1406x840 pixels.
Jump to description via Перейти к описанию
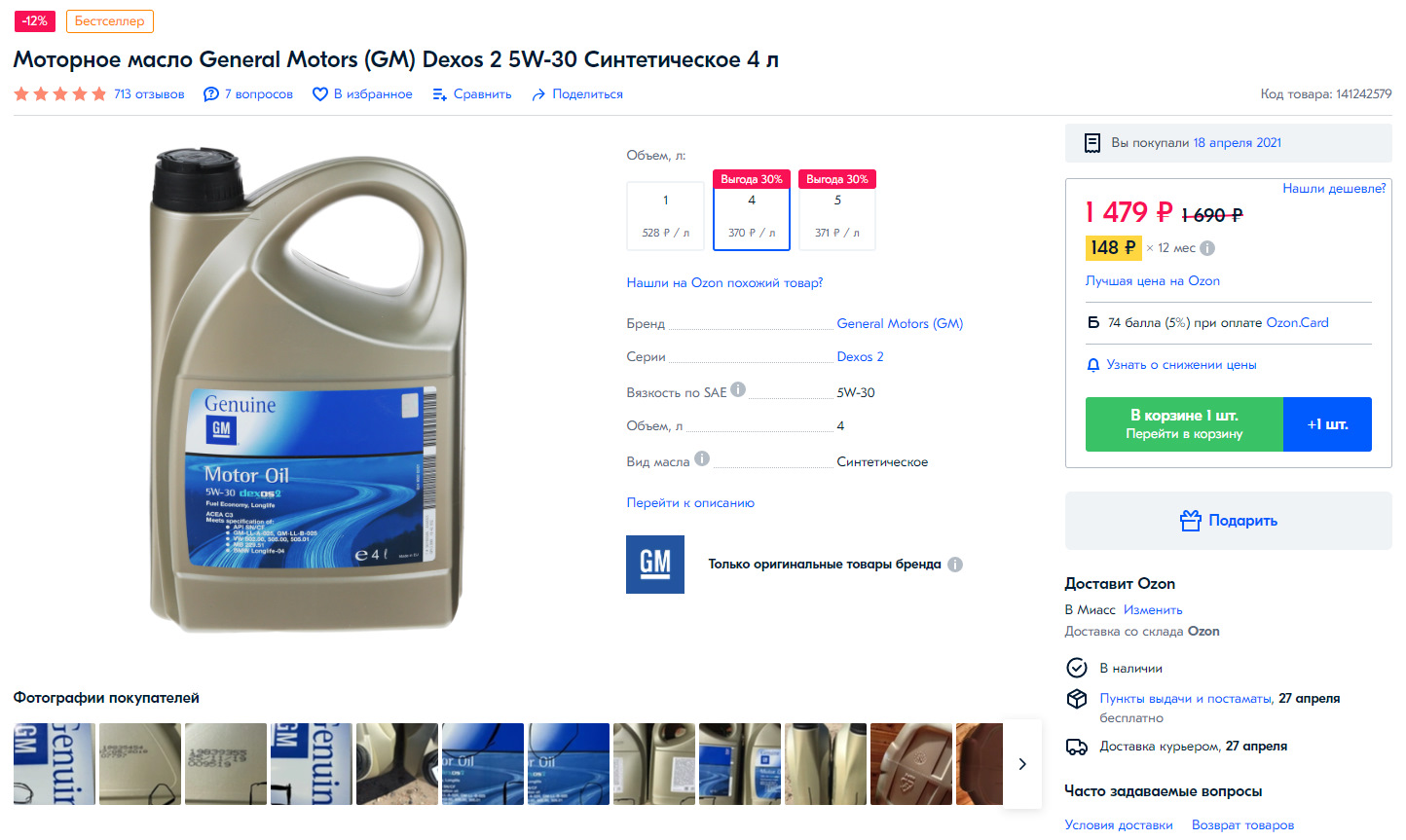pos(690,503)
